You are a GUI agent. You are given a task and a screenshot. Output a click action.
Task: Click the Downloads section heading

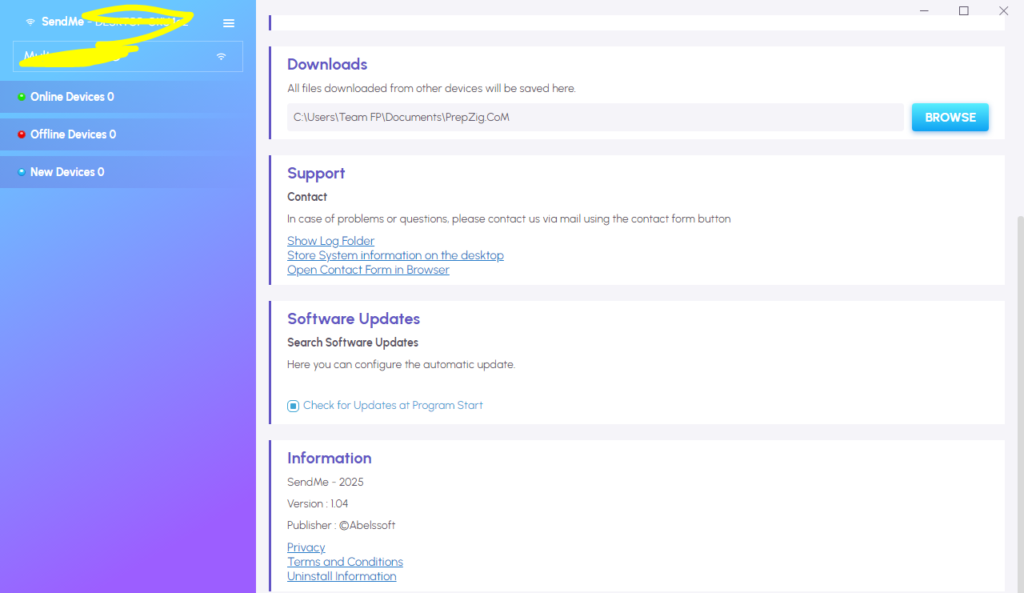point(327,65)
